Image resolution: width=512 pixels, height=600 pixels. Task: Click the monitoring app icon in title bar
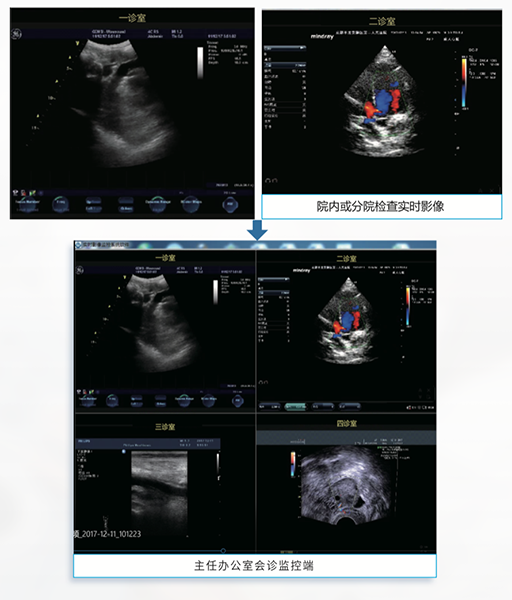[79, 245]
